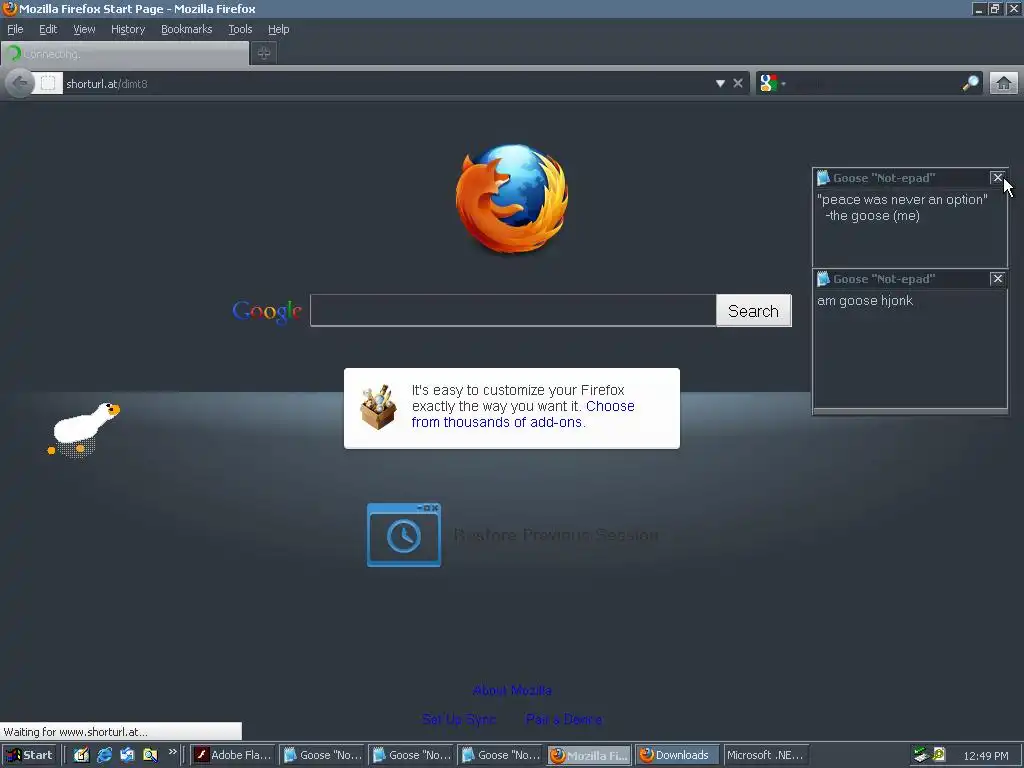The width and height of the screenshot is (1024, 768).
Task: Open the Pair a Device link
Action: pos(564,719)
